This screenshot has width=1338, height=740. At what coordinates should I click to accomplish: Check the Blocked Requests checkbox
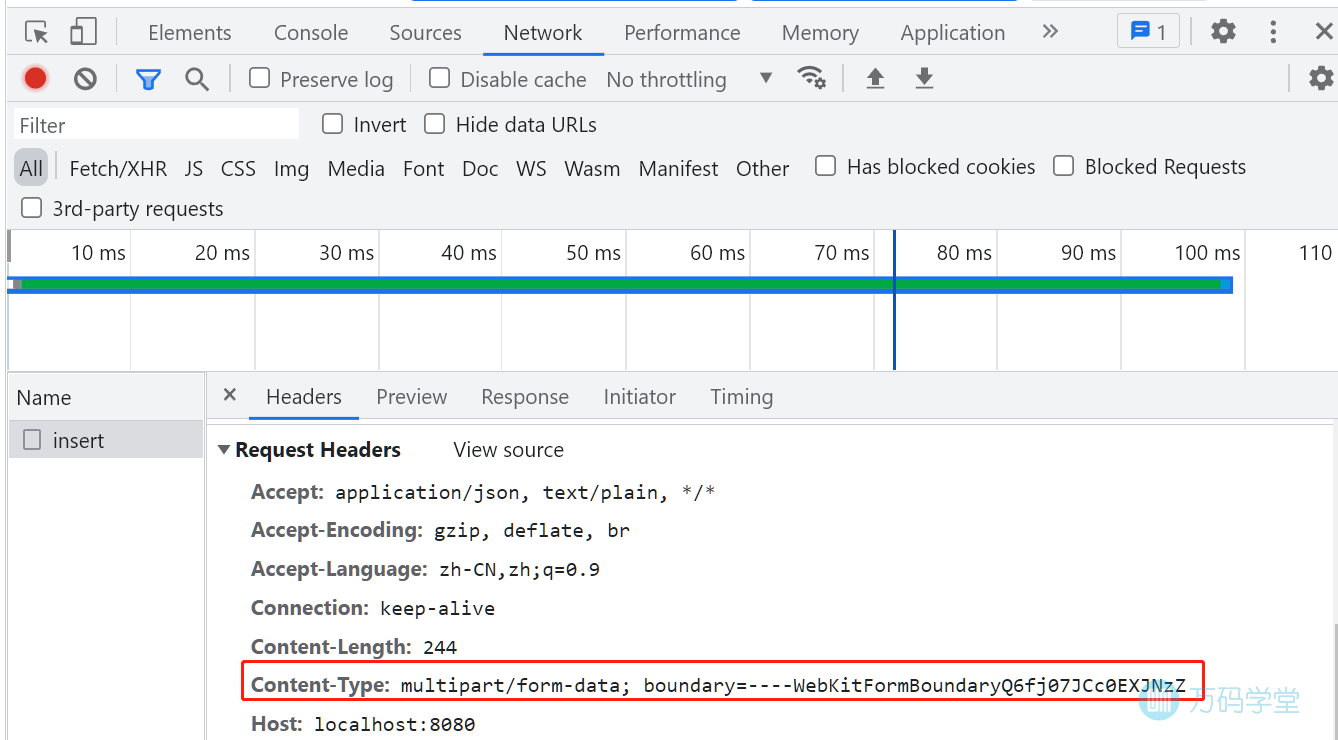(1064, 166)
